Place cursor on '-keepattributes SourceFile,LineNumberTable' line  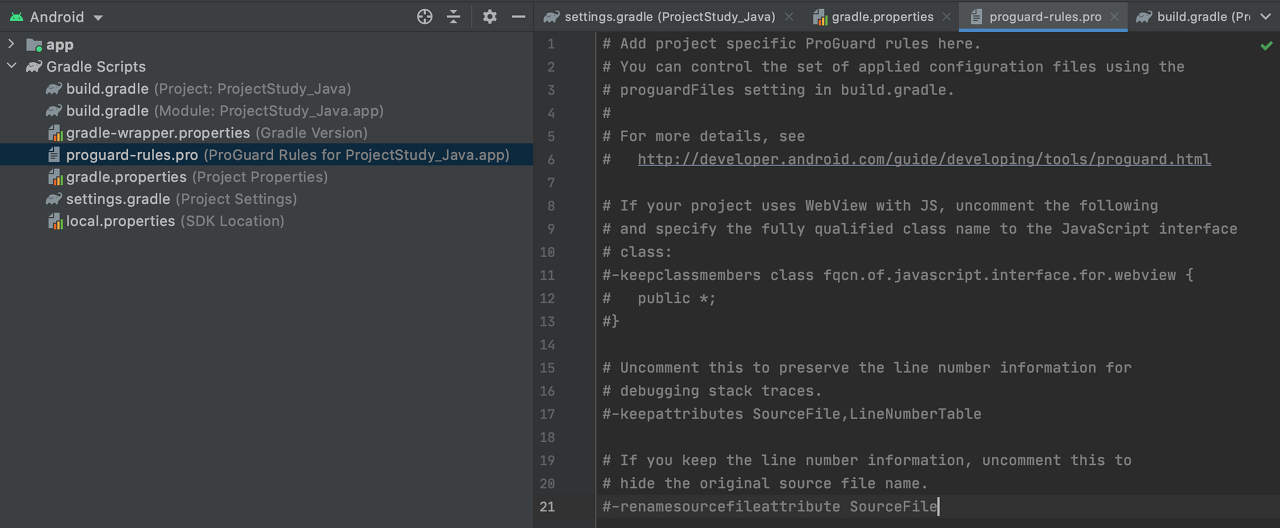[792, 414]
